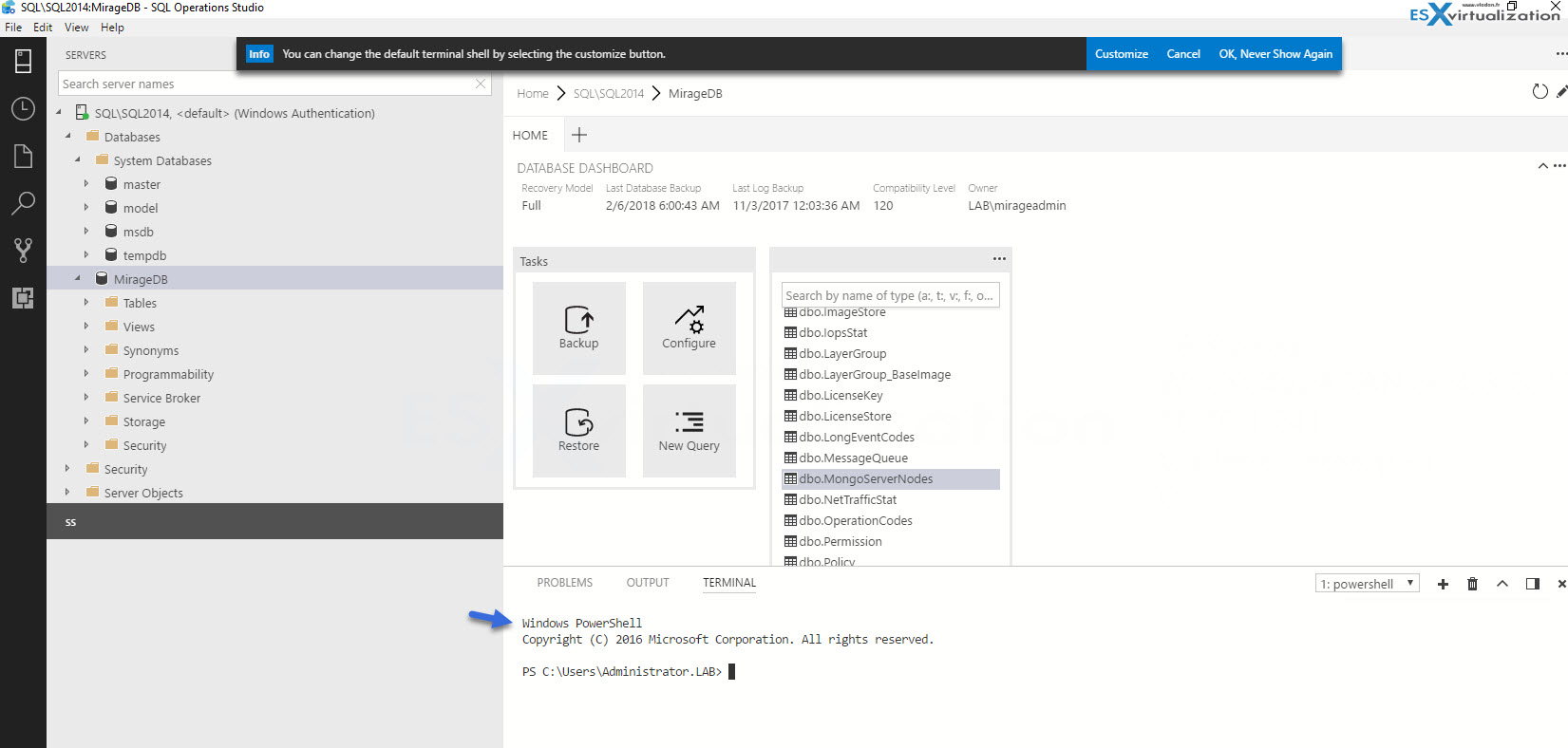Click the edit pencil icon on dashboard
The image size is (1568, 748).
point(1561,92)
